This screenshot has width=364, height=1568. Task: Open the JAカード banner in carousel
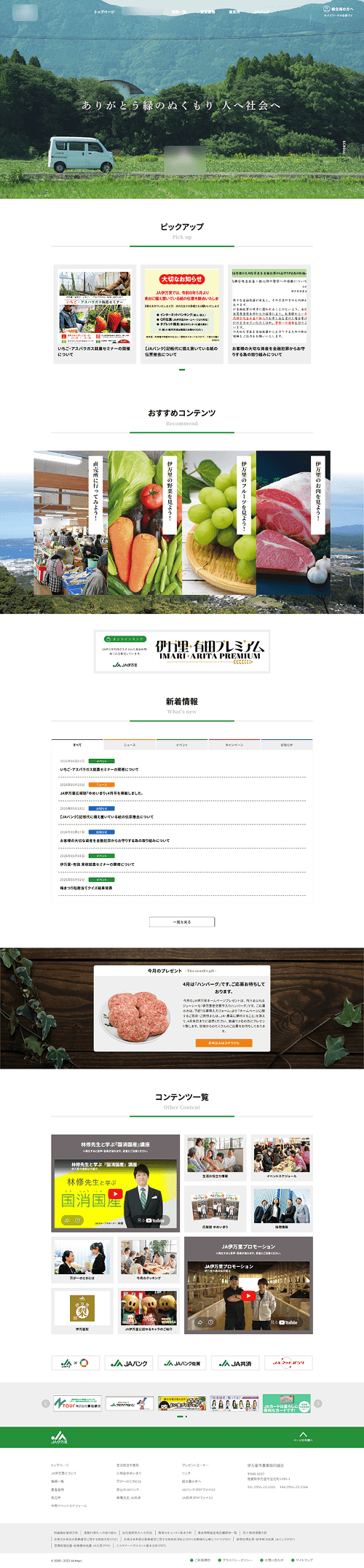click(x=286, y=1403)
